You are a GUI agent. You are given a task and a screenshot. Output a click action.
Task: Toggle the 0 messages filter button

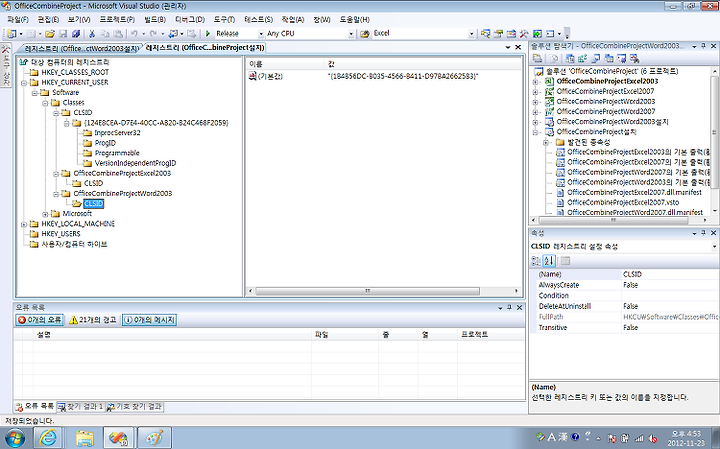pyautogui.click(x=149, y=320)
